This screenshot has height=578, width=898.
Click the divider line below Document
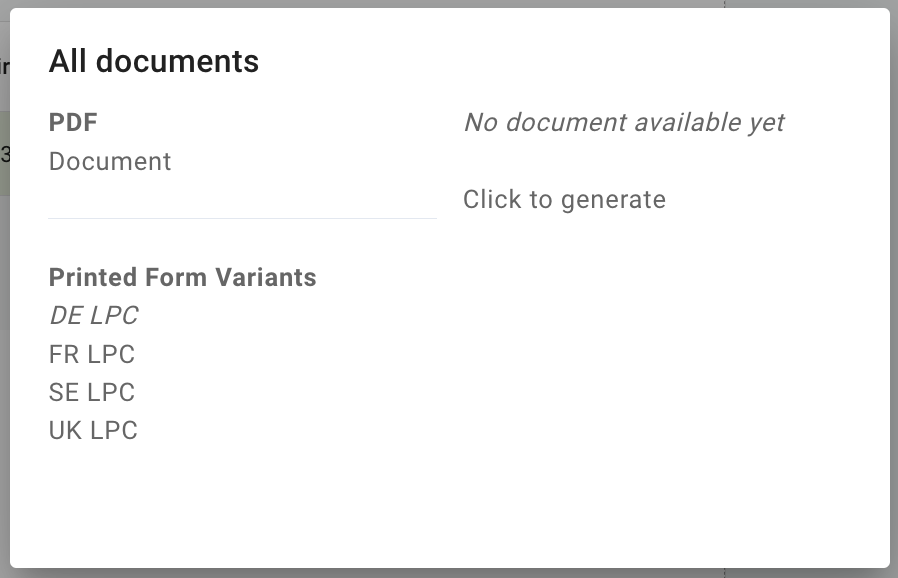click(x=242, y=218)
